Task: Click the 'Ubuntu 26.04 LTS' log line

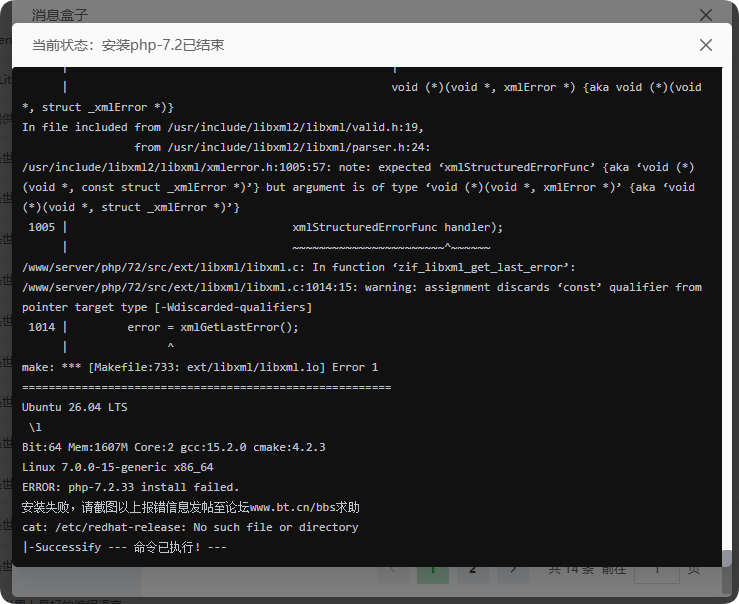Action: [x=74, y=407]
